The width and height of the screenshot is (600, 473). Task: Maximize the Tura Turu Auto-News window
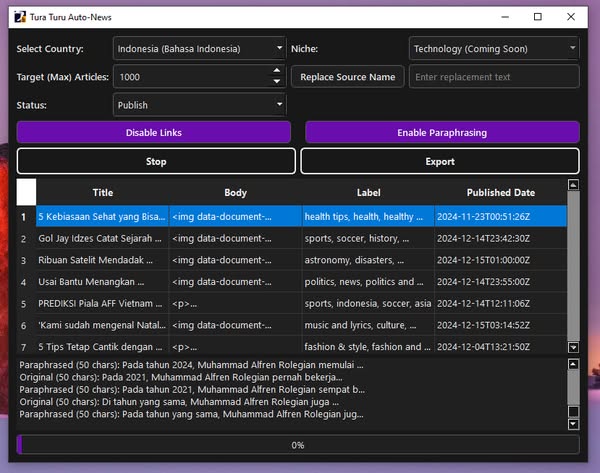pyautogui.click(x=538, y=17)
